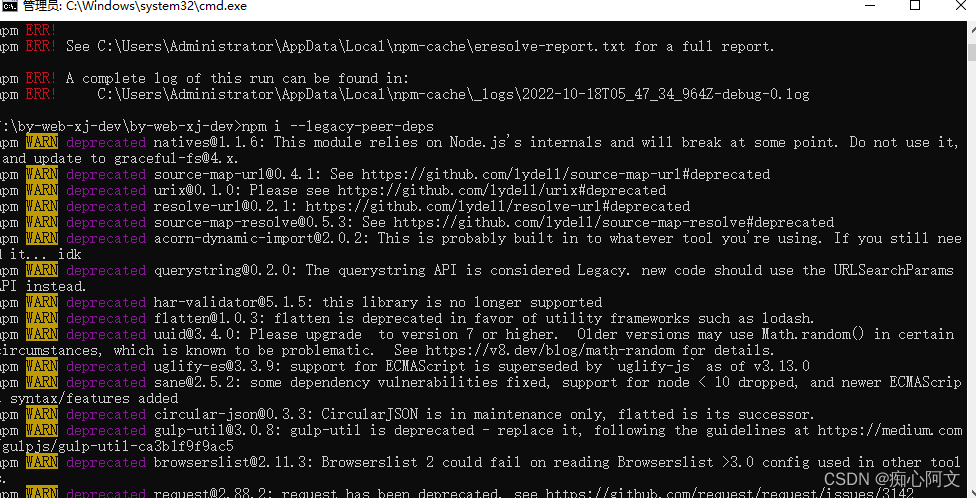This screenshot has height=498, width=976.
Task: Click the CSDN watermark text
Action: [x=891, y=479]
